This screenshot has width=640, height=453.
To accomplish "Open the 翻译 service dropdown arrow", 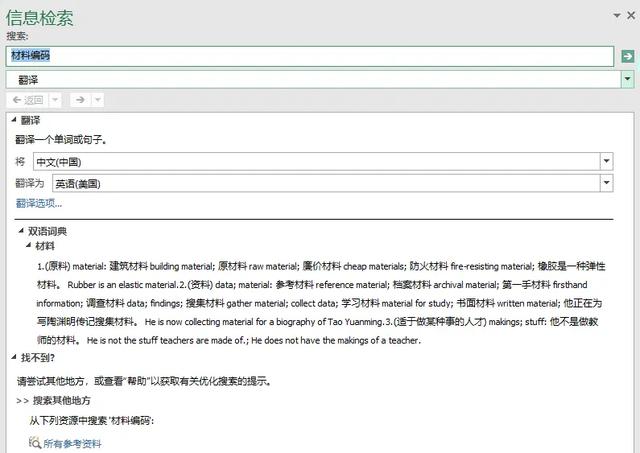I will pyautogui.click(x=627, y=79).
